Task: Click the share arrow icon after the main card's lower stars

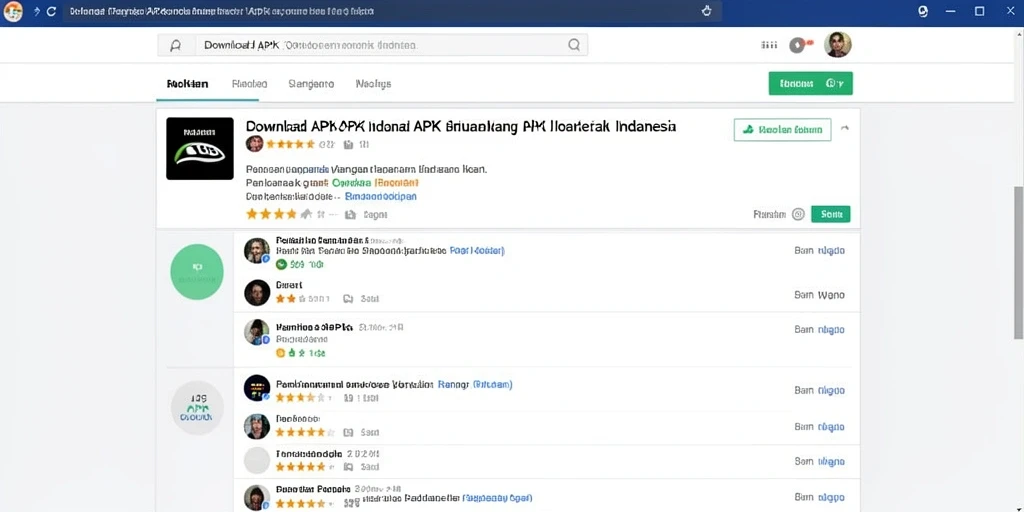Action: point(306,214)
